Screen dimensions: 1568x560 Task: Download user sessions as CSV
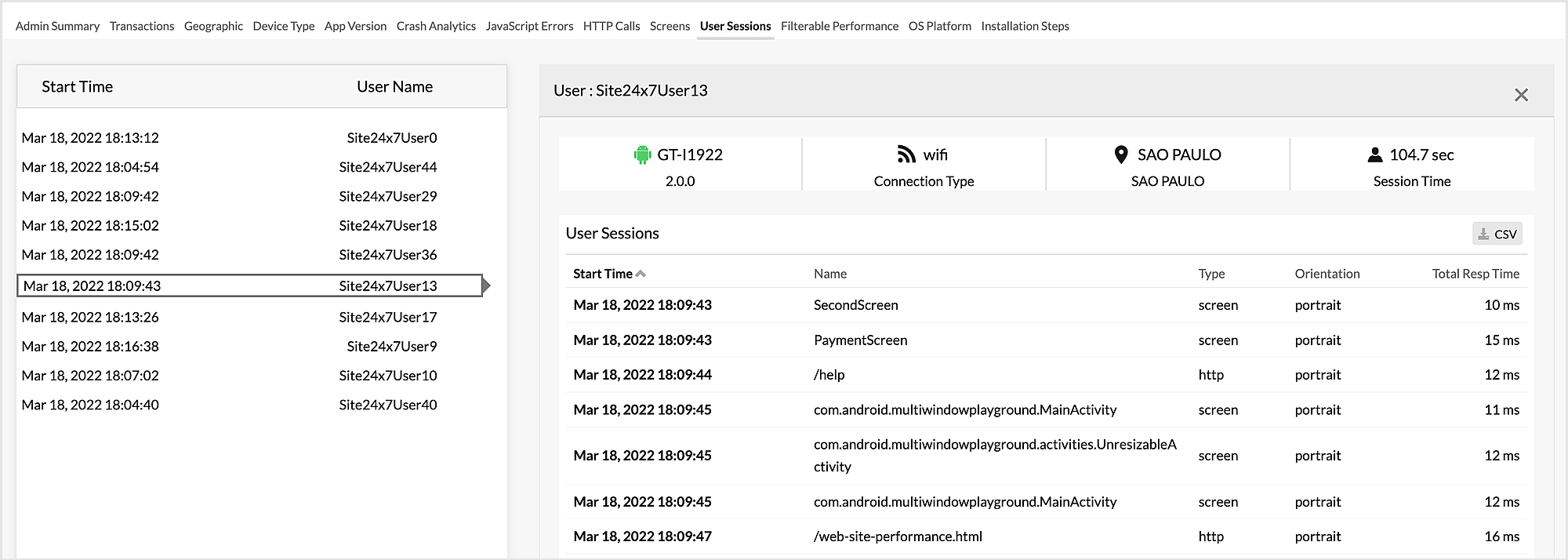(1497, 234)
